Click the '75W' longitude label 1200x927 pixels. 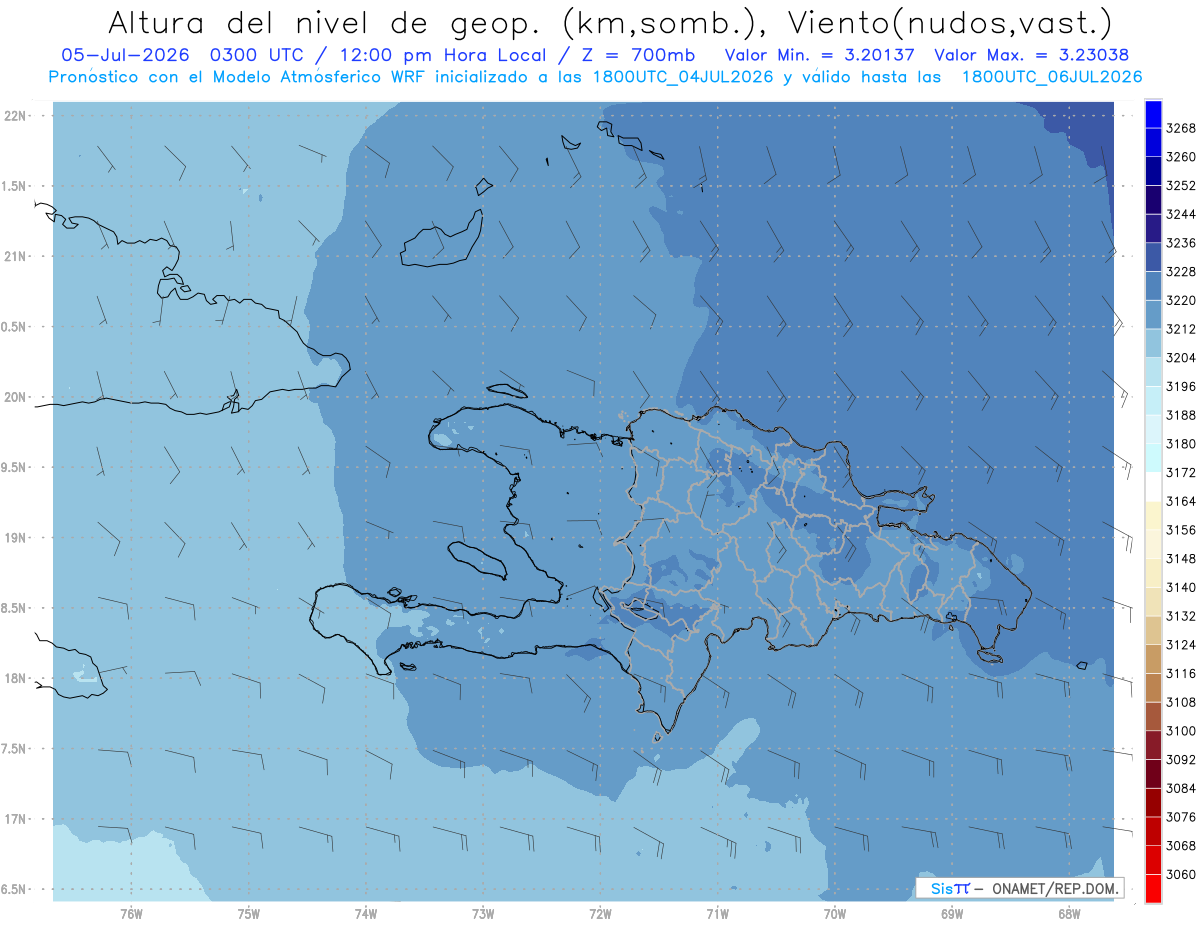click(249, 914)
